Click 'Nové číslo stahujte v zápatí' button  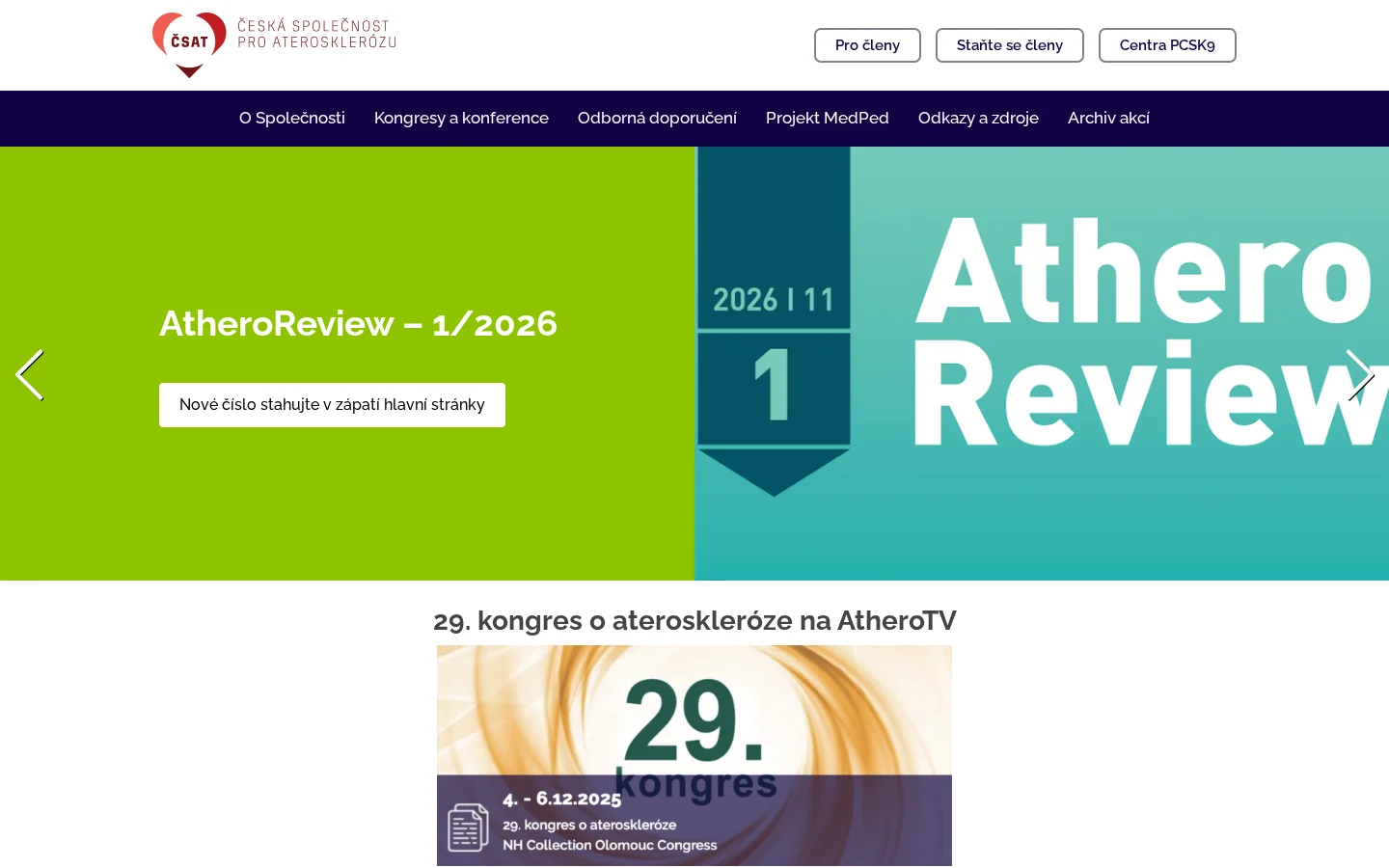(332, 405)
